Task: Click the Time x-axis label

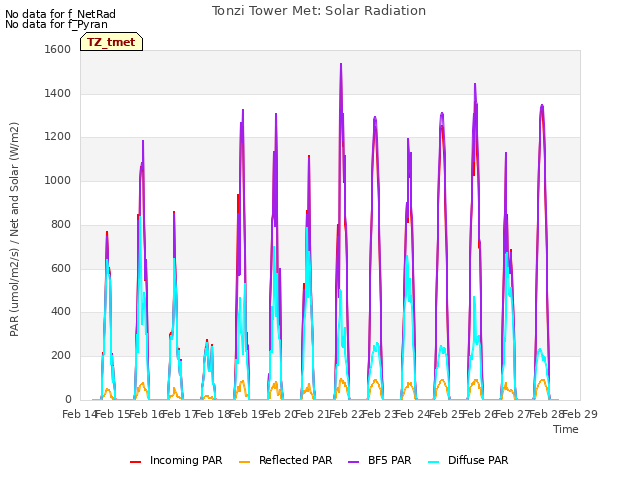Action: (566, 429)
